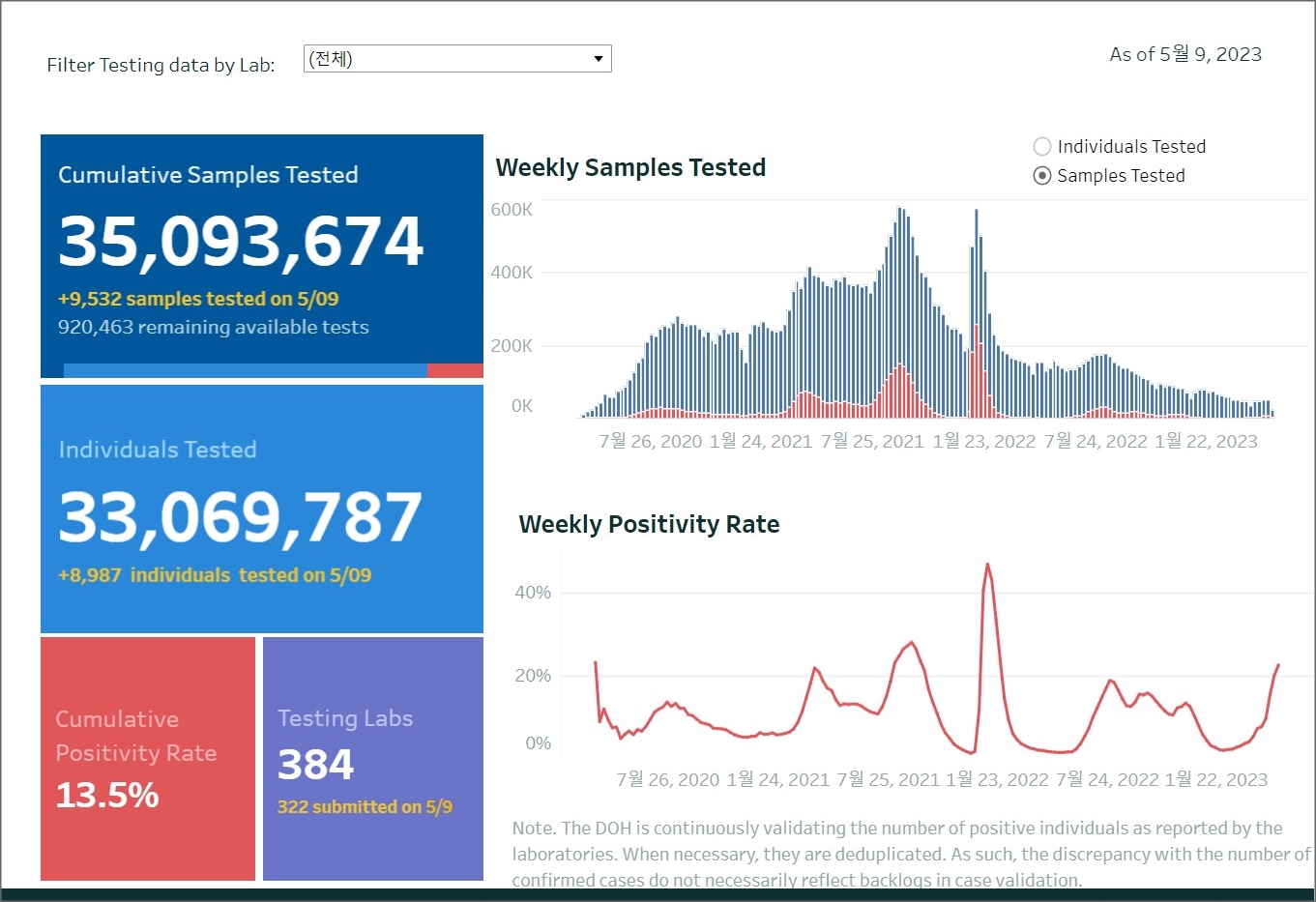Click the 600K axis label in samples chart
Screen dimensions: 1316x902
point(512,210)
